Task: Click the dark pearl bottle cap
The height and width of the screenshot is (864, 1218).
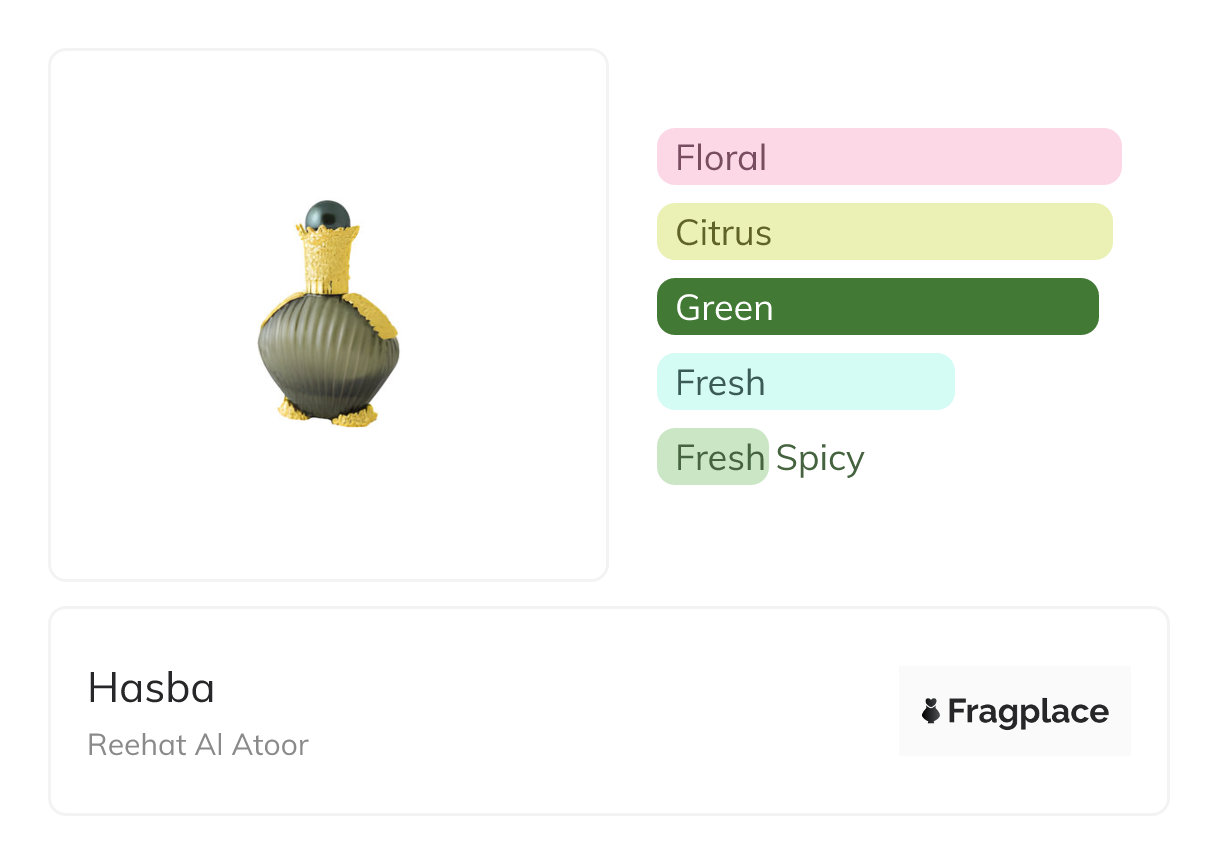Action: (327, 215)
